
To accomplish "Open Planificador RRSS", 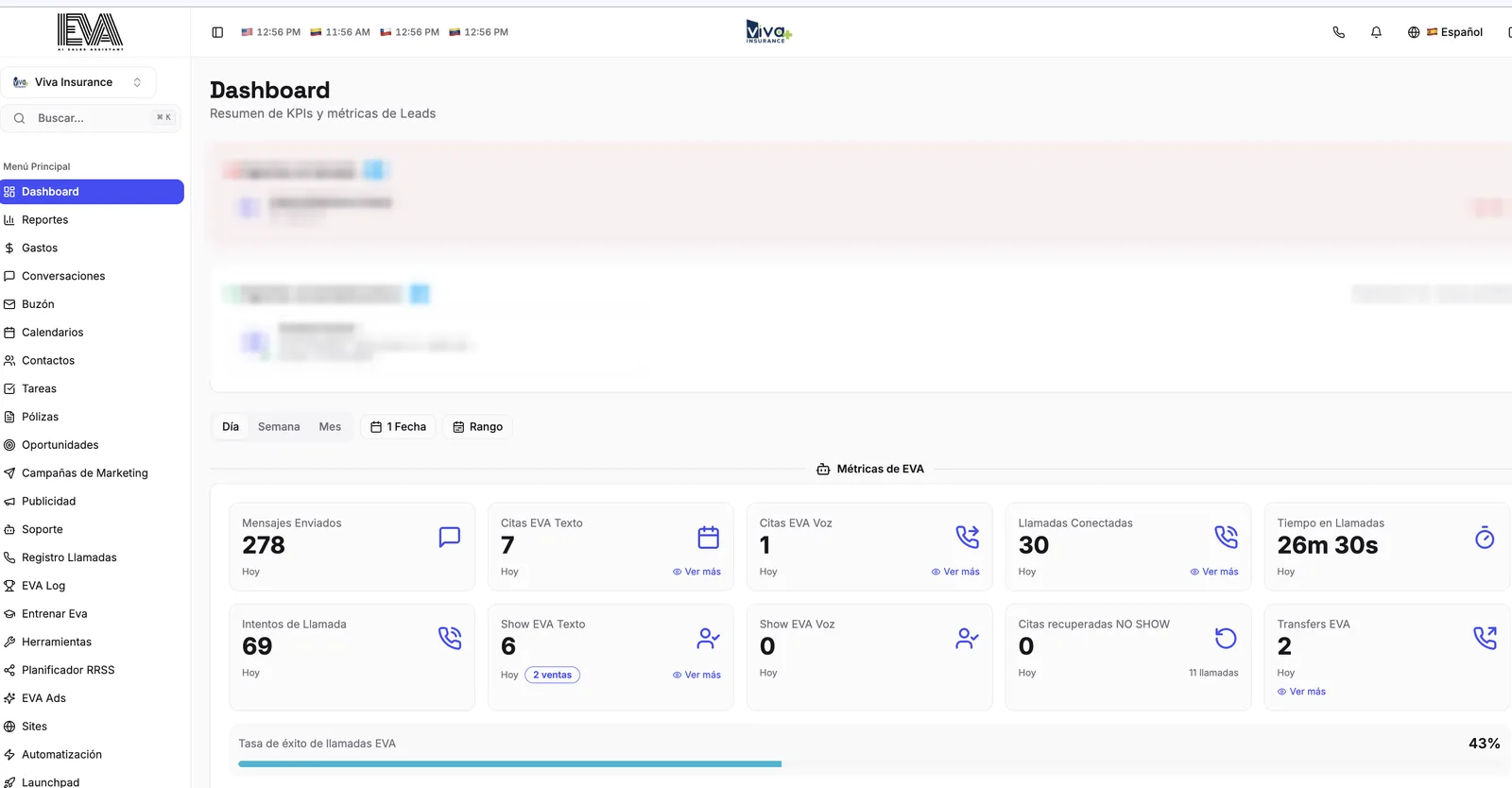I will (x=92, y=670).
